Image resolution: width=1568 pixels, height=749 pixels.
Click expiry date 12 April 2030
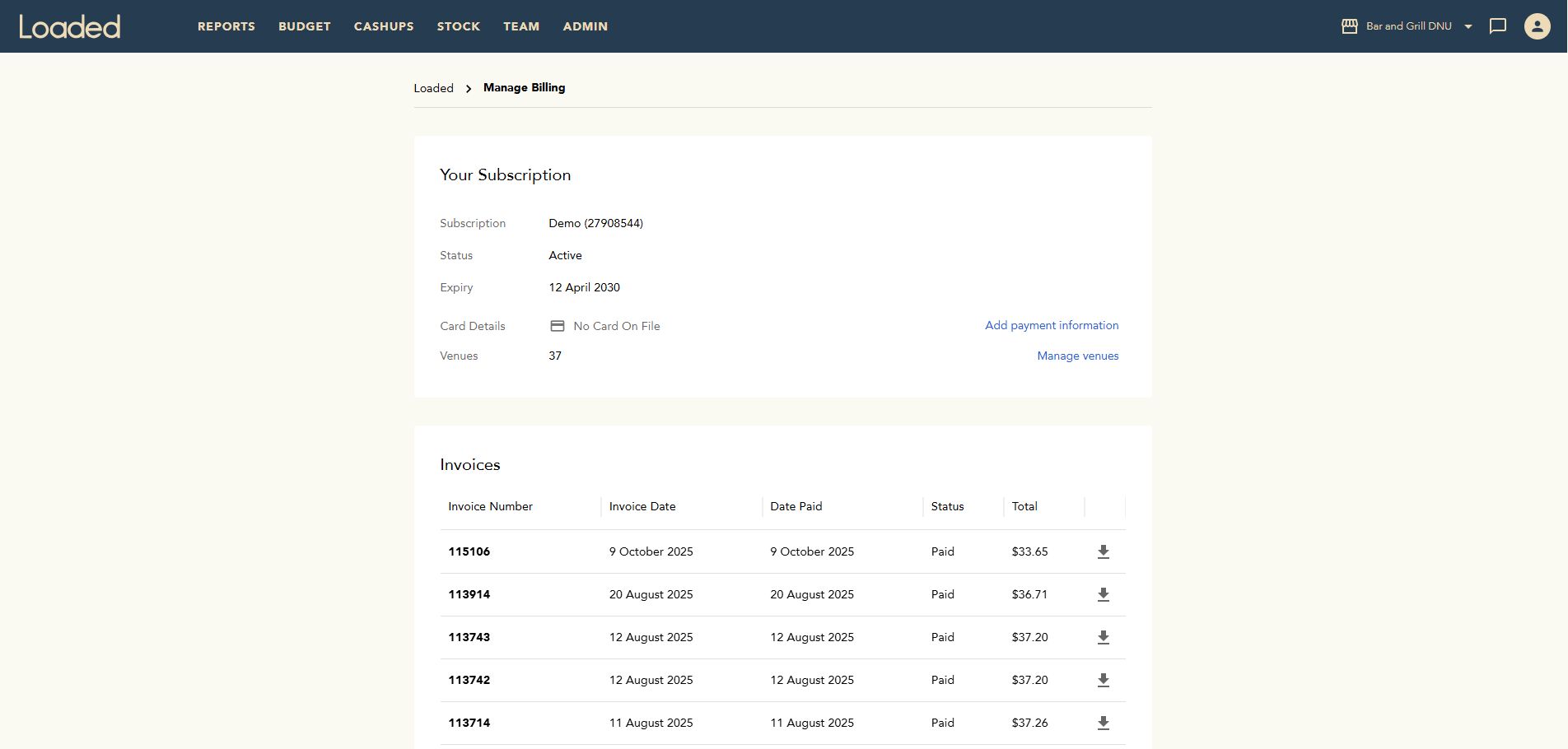[x=584, y=287]
